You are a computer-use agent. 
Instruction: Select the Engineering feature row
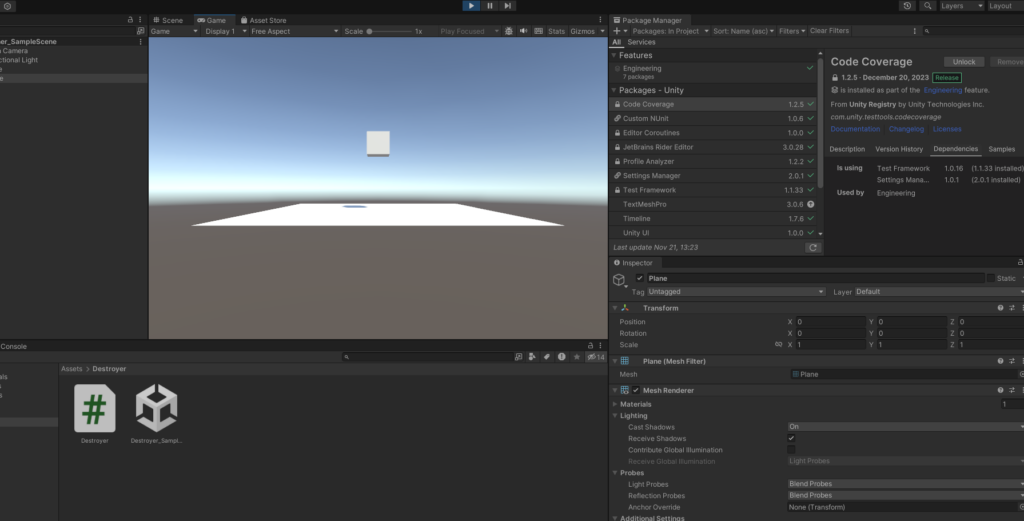[x=713, y=72]
